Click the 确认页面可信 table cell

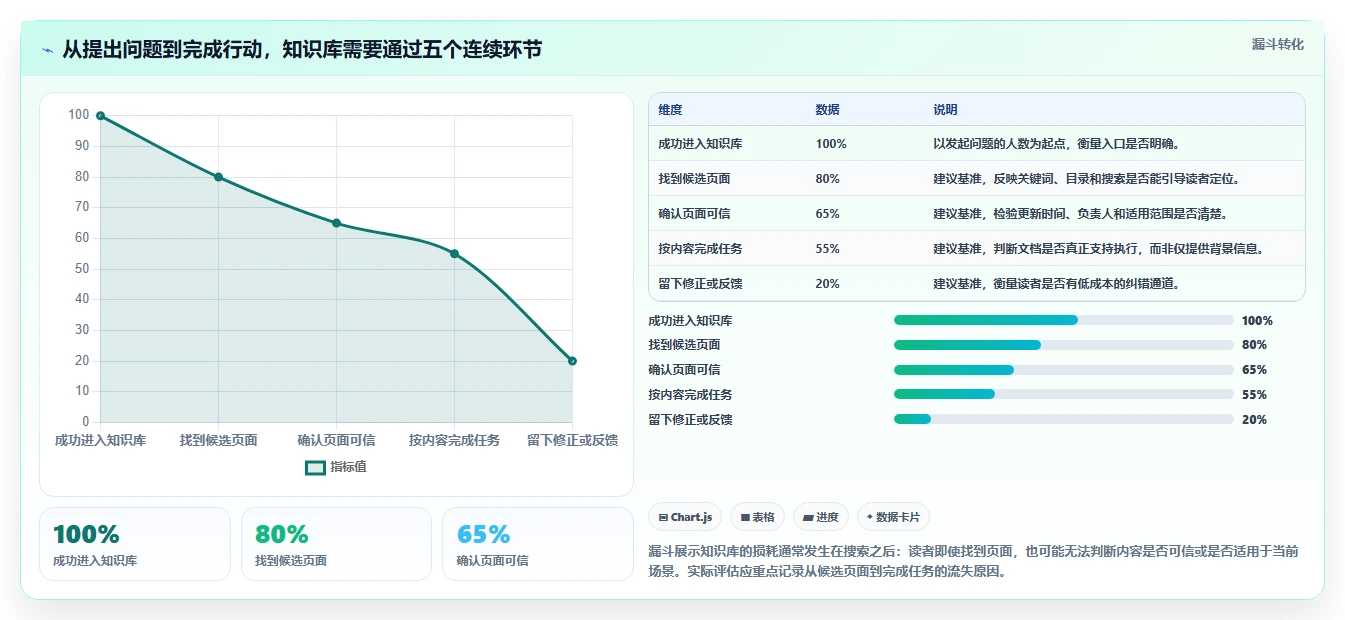pyautogui.click(x=694, y=214)
